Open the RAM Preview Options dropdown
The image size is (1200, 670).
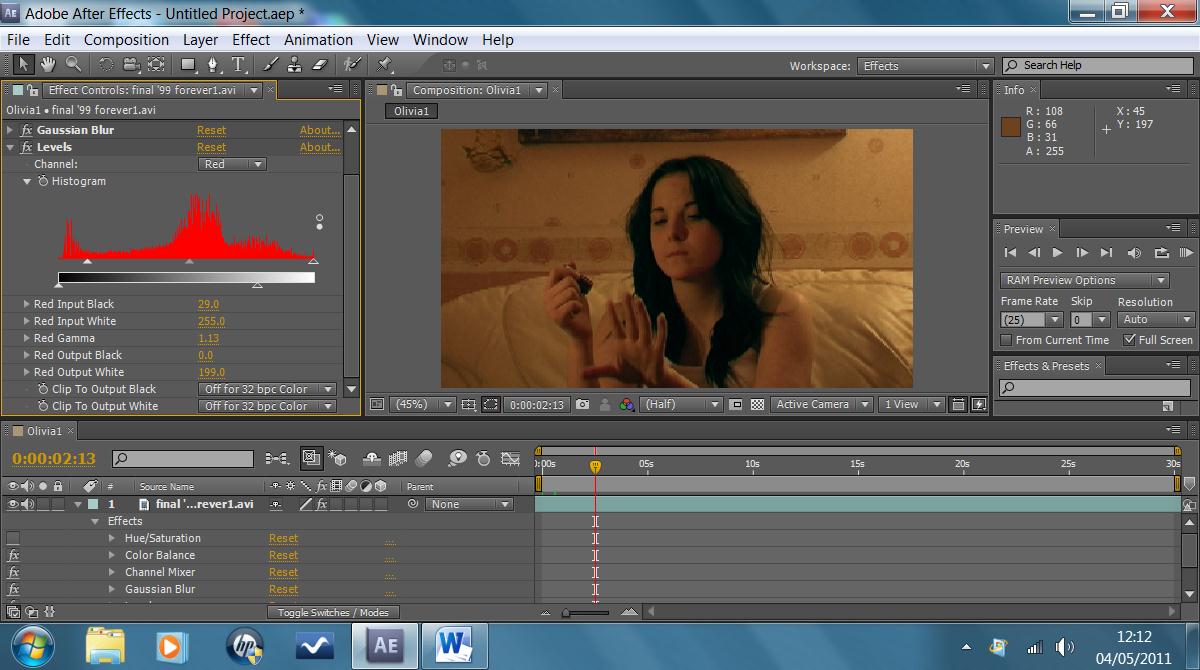point(1084,281)
